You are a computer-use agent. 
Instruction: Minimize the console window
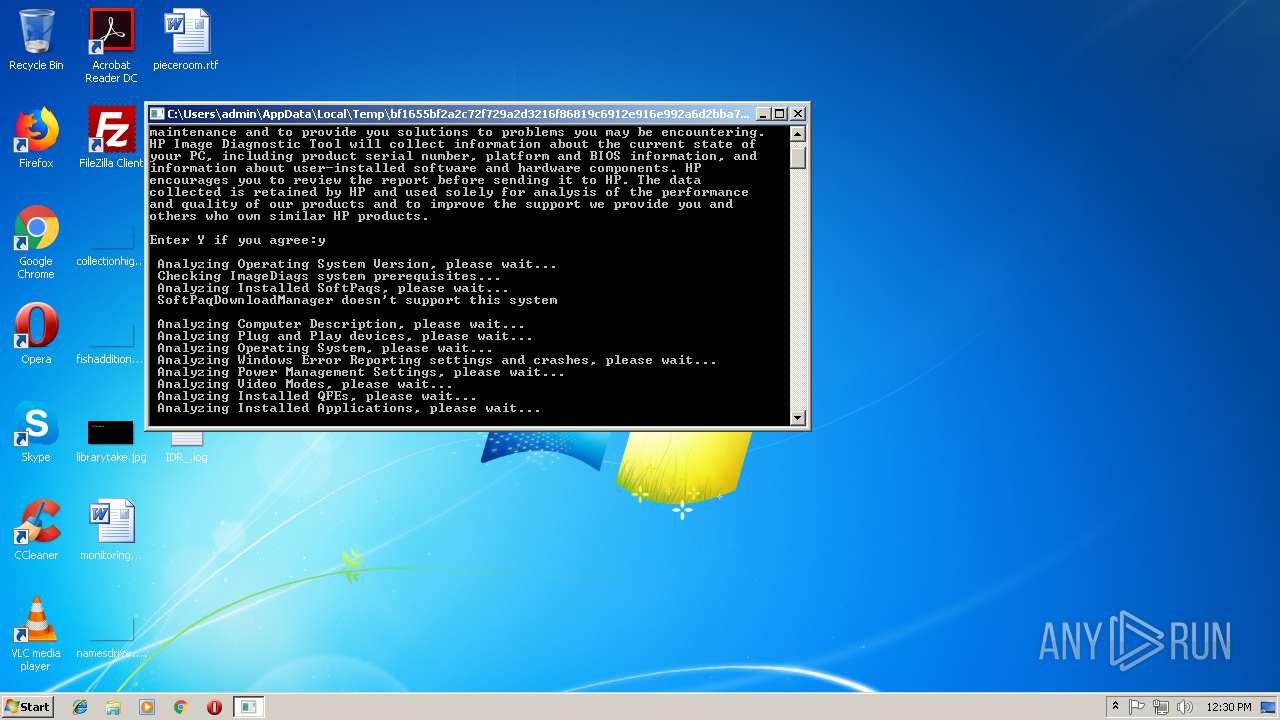click(x=764, y=114)
